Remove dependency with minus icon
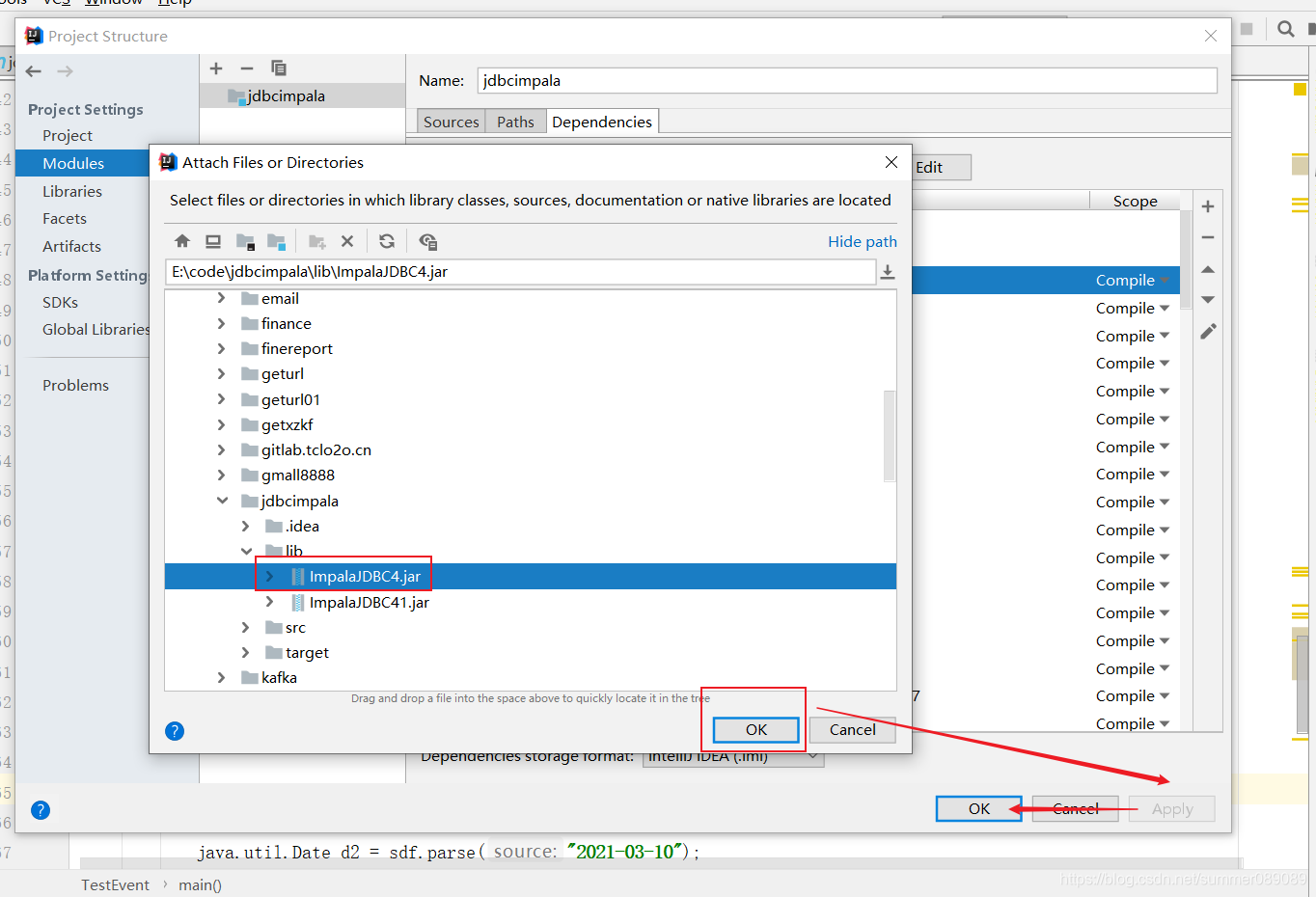1316x897 pixels. (1208, 237)
